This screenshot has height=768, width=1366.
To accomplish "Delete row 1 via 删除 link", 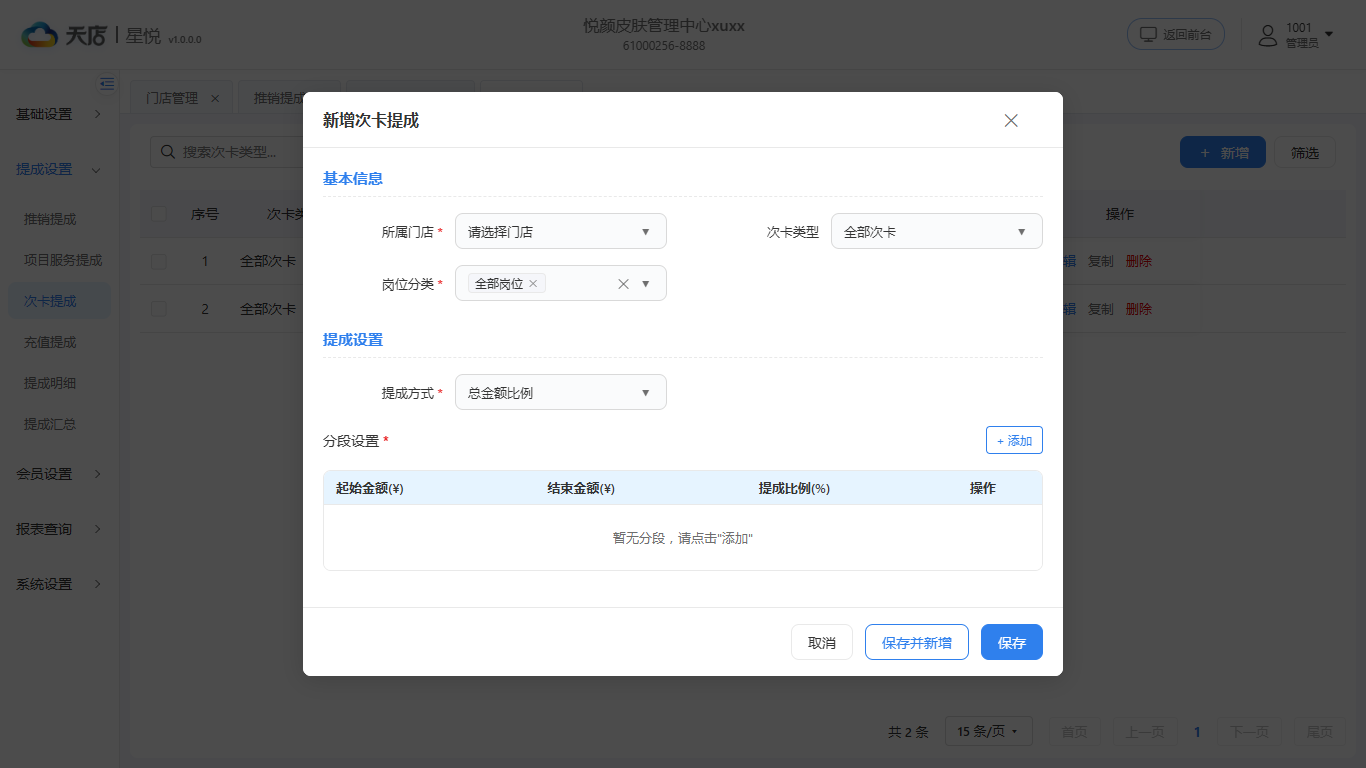I will click(1139, 261).
